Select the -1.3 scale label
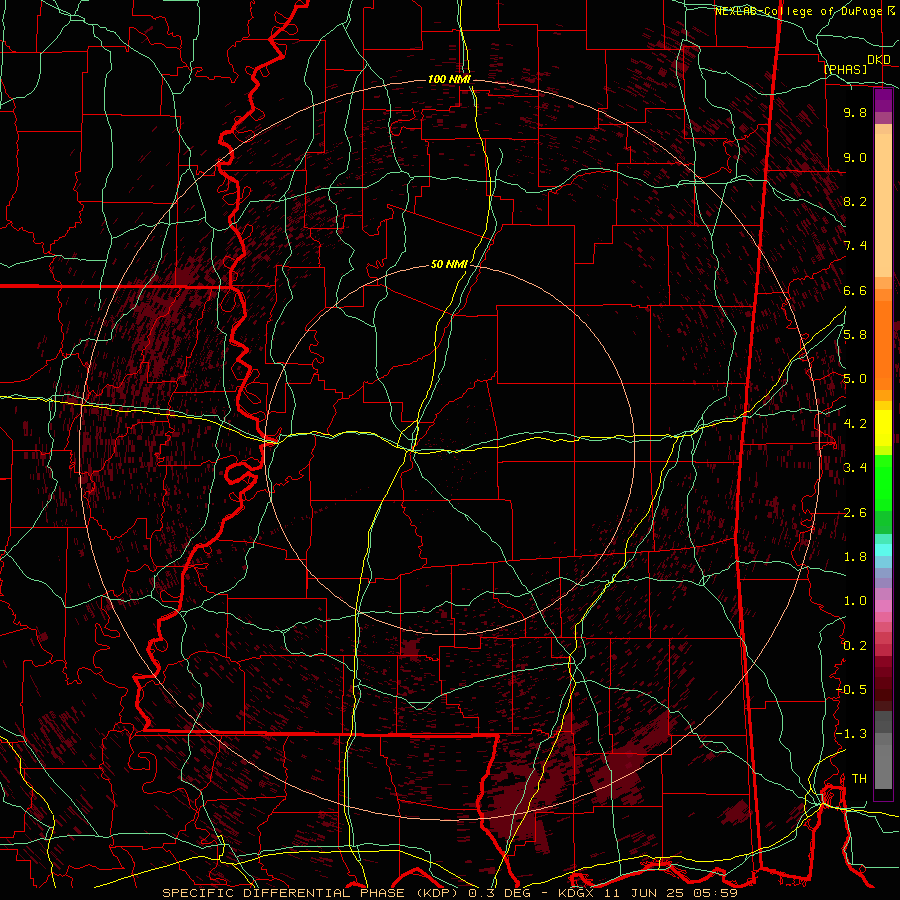 pos(851,734)
